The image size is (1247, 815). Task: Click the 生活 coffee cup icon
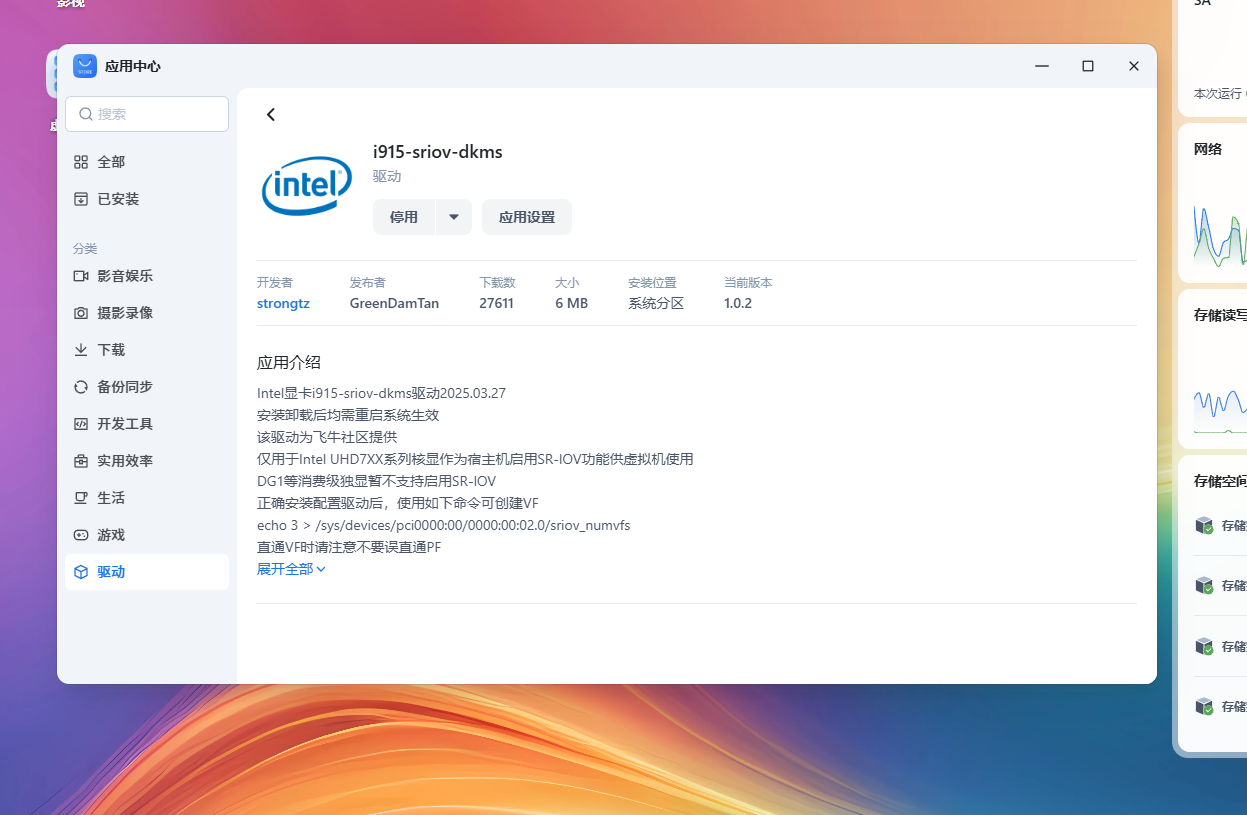coord(81,498)
